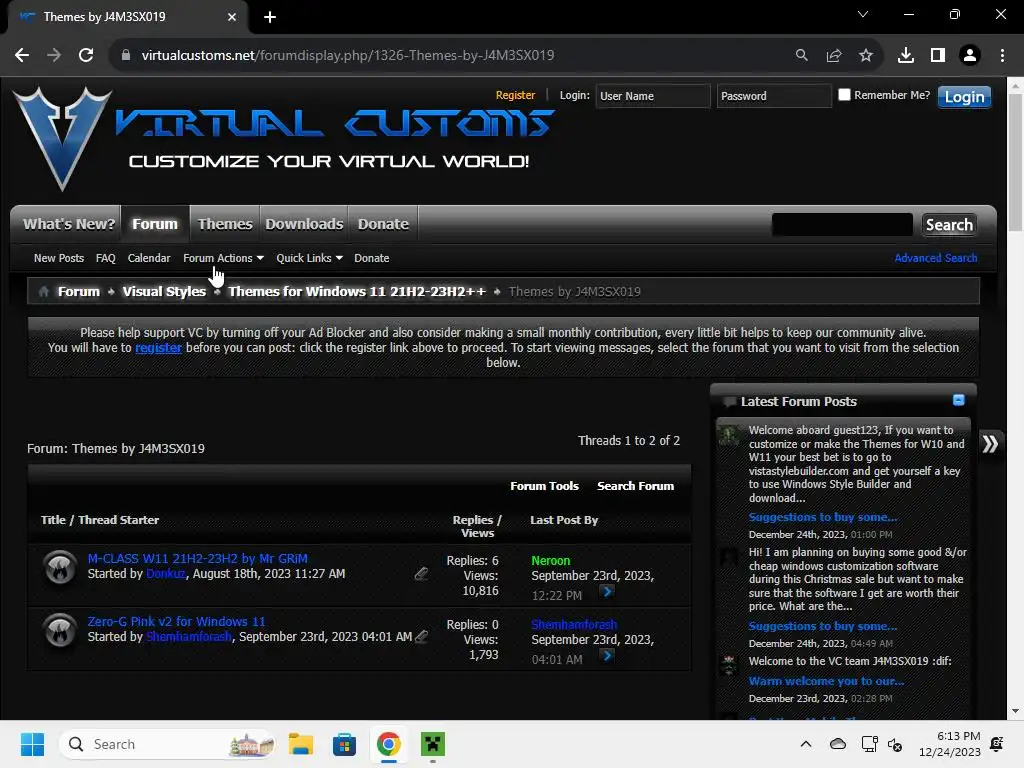Image resolution: width=1024 pixels, height=768 pixels.
Task: Collapse the Latest Forum Posts panel
Action: click(958, 400)
